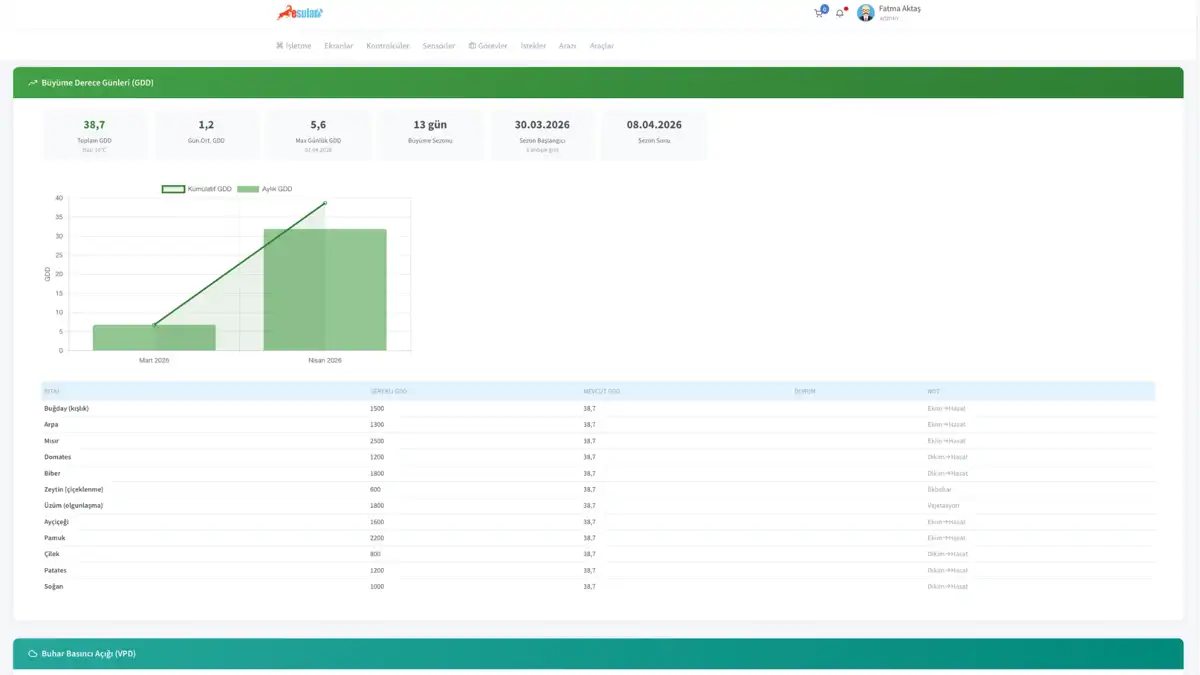1200x675 pixels.
Task: Open the Kontrolcüler menu
Action: point(388,46)
